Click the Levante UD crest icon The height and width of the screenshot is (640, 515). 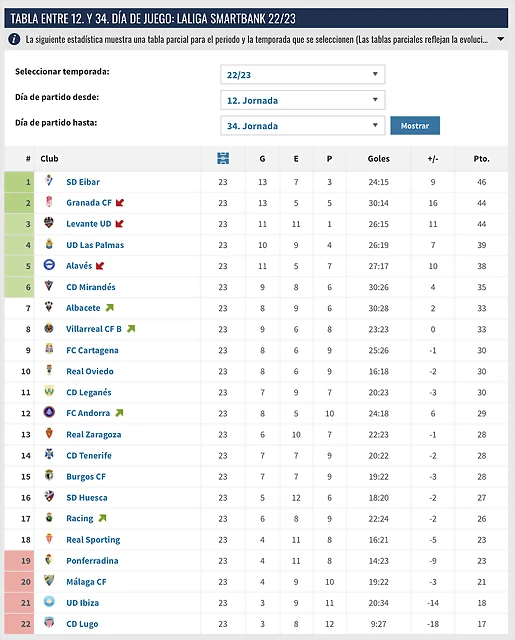click(49, 223)
